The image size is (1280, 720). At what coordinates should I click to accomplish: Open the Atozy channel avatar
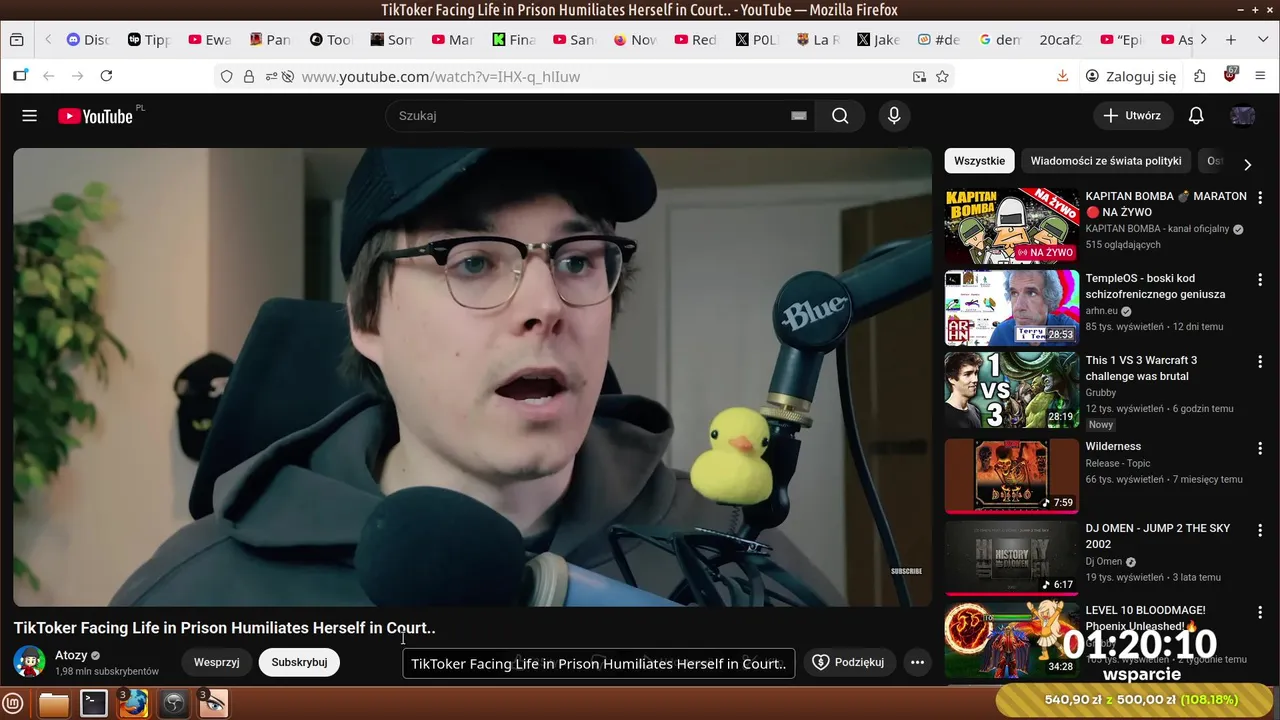[x=29, y=662]
